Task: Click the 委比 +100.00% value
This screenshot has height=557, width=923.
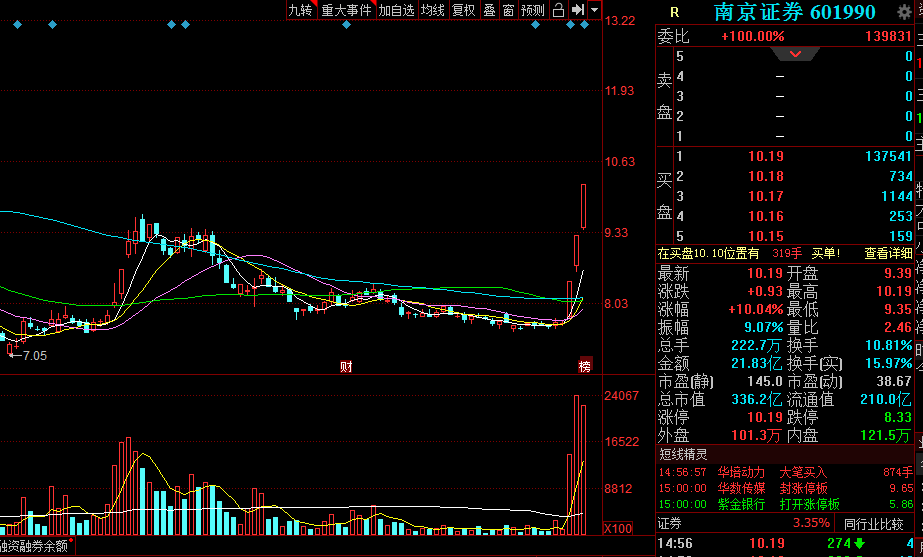Action: tap(753, 37)
